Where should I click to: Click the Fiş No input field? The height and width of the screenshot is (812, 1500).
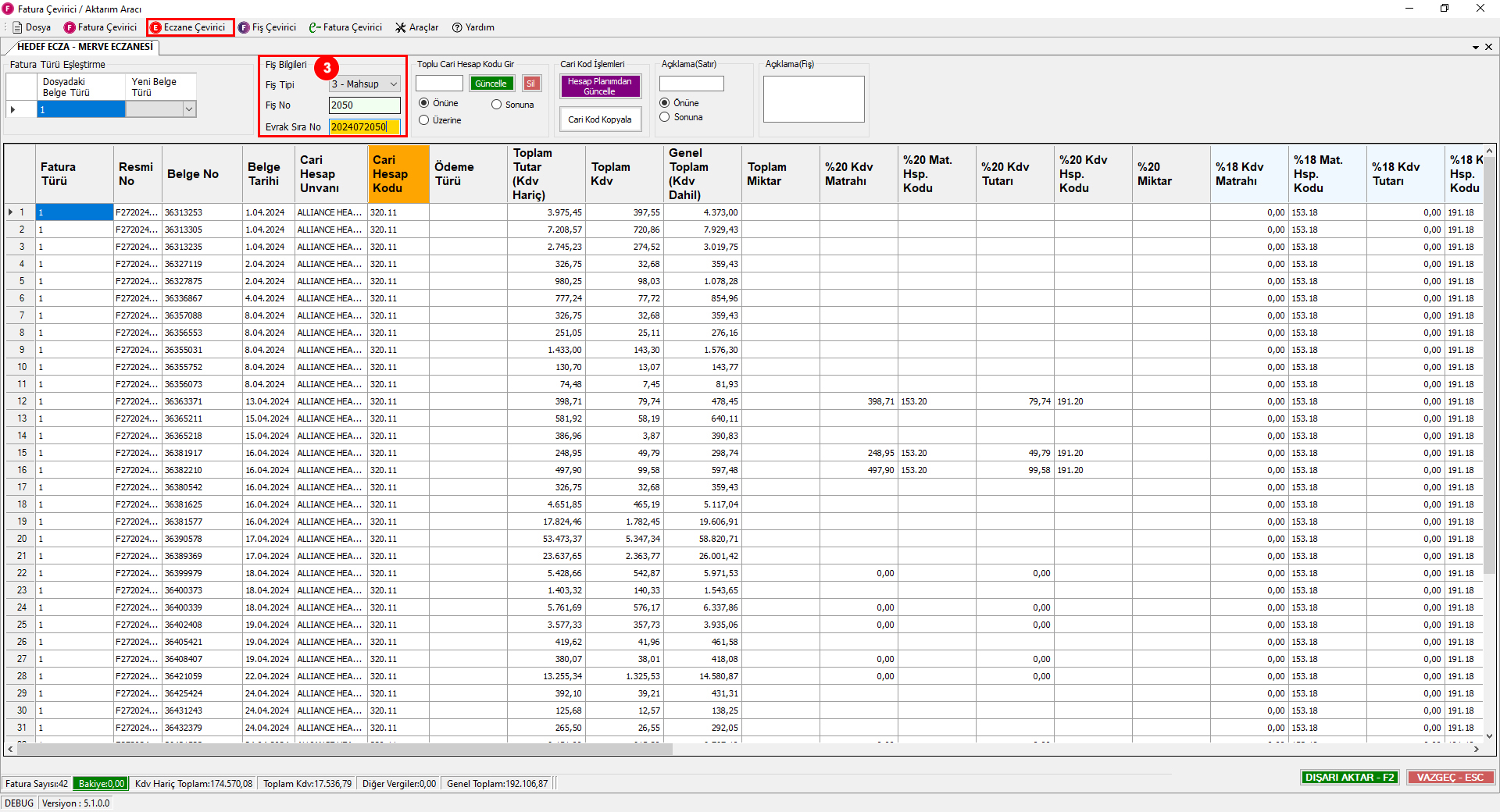pyautogui.click(x=364, y=105)
